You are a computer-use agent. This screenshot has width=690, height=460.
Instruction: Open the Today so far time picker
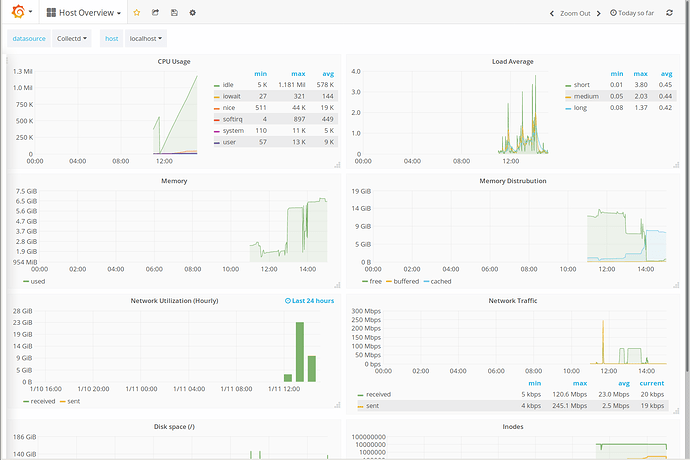[632, 13]
